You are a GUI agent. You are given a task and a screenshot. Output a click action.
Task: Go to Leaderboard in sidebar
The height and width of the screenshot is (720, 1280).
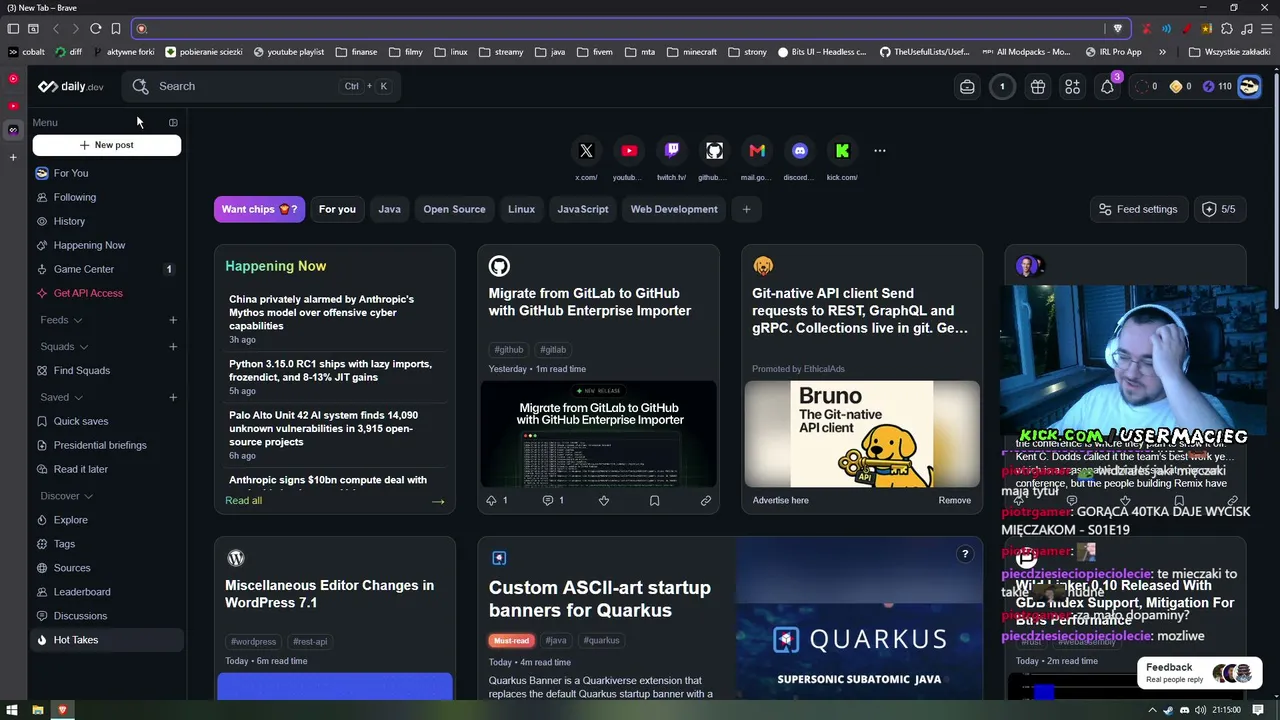click(x=106, y=592)
